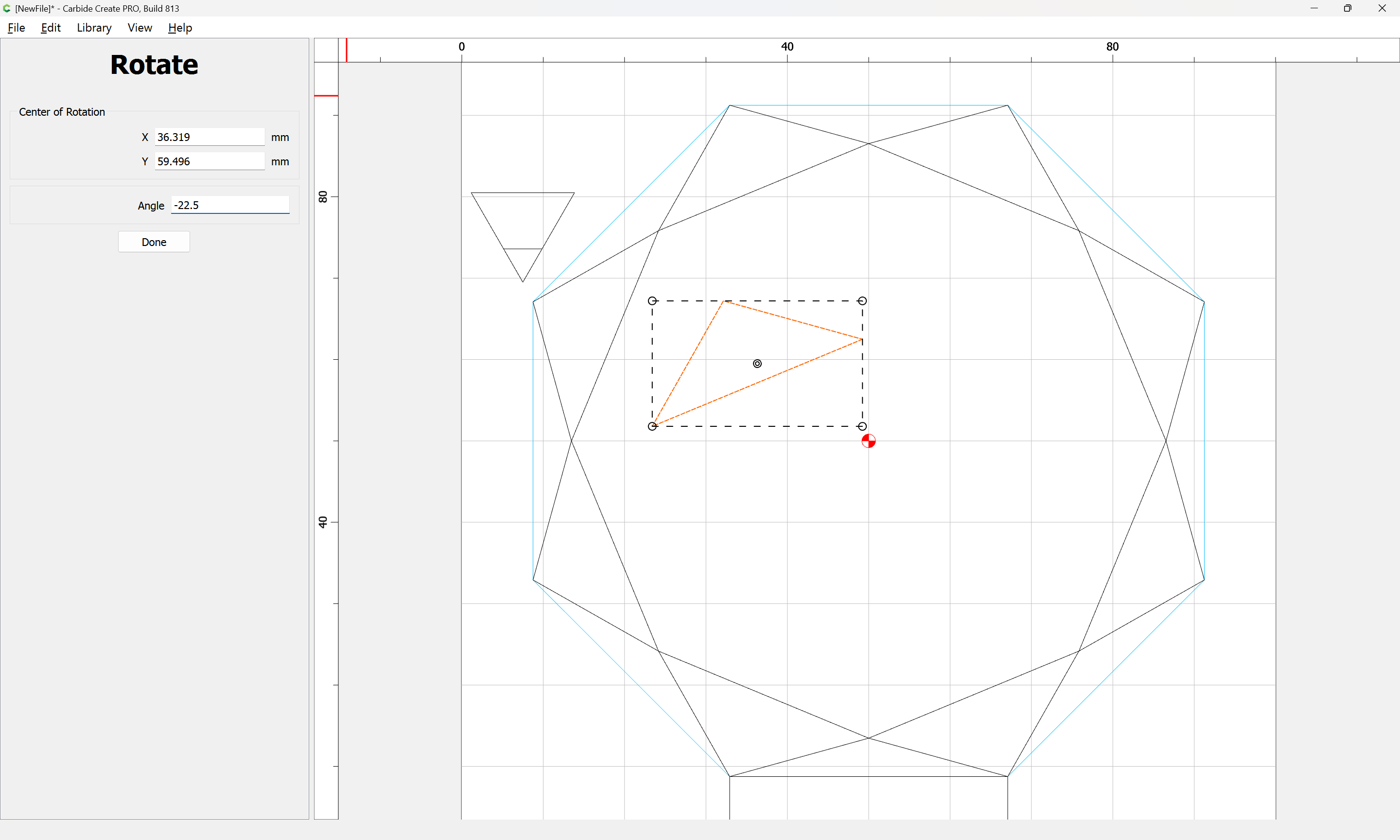Restore down the Carbide Create window

point(1348,8)
